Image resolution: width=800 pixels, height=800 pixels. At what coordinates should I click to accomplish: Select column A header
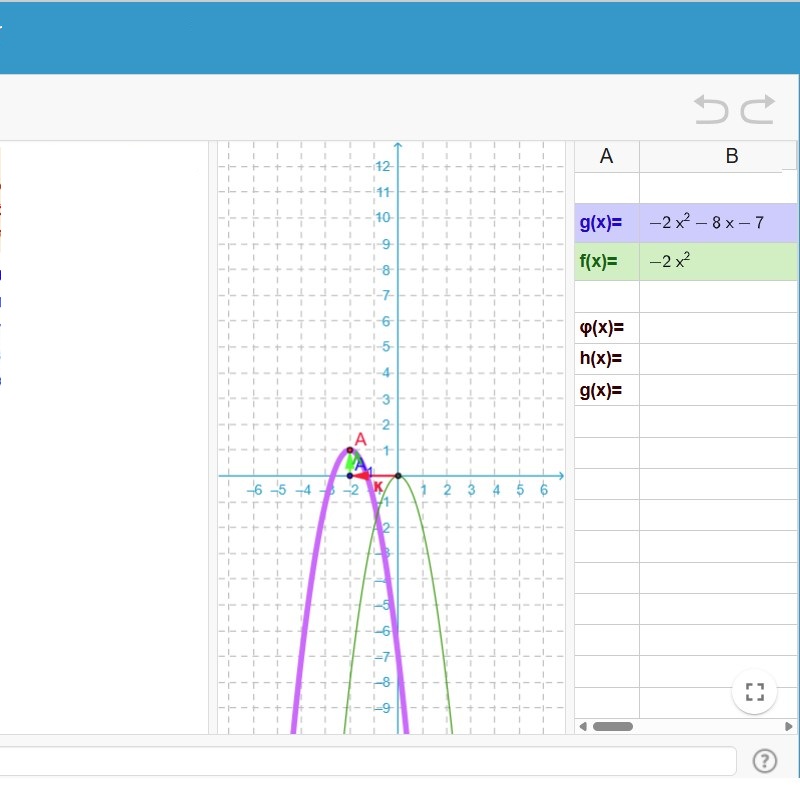607,156
